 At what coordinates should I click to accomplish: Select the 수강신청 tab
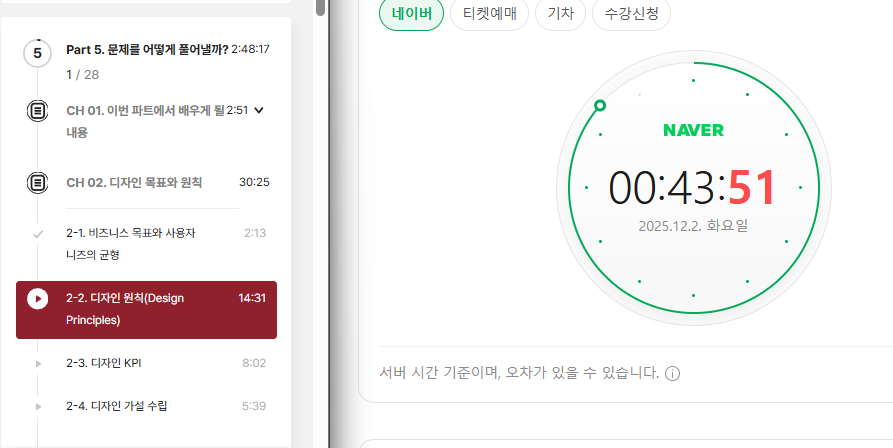[632, 13]
